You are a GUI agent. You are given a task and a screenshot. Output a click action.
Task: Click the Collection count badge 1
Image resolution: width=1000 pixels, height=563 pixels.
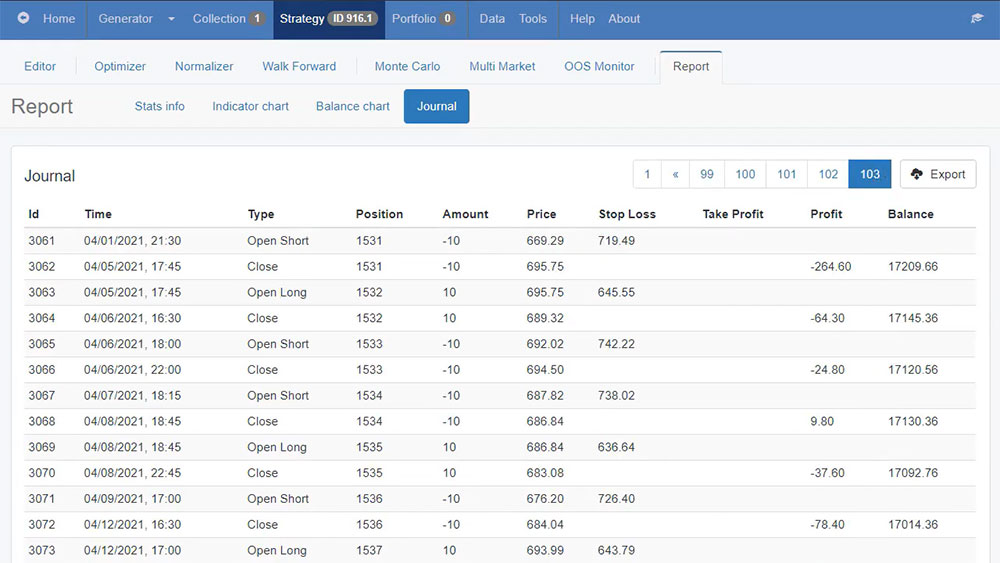tap(257, 18)
